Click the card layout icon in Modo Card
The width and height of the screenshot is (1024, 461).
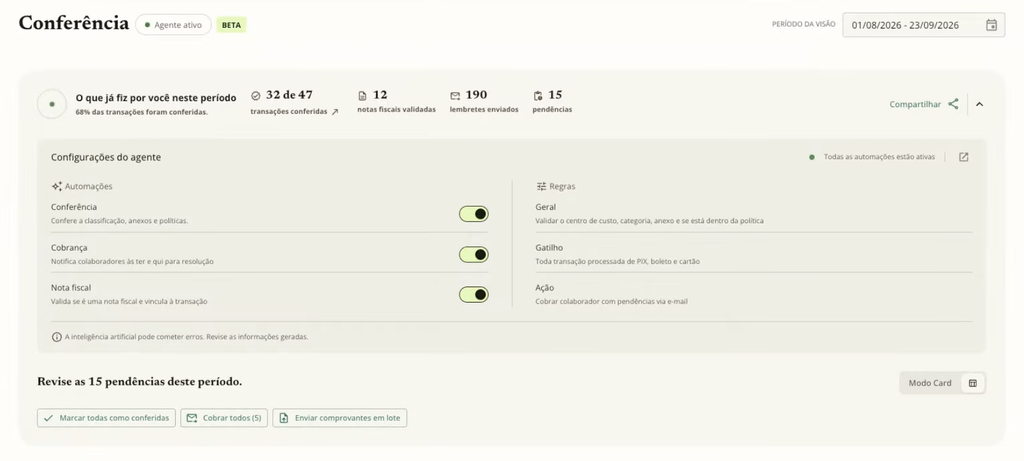tap(972, 383)
